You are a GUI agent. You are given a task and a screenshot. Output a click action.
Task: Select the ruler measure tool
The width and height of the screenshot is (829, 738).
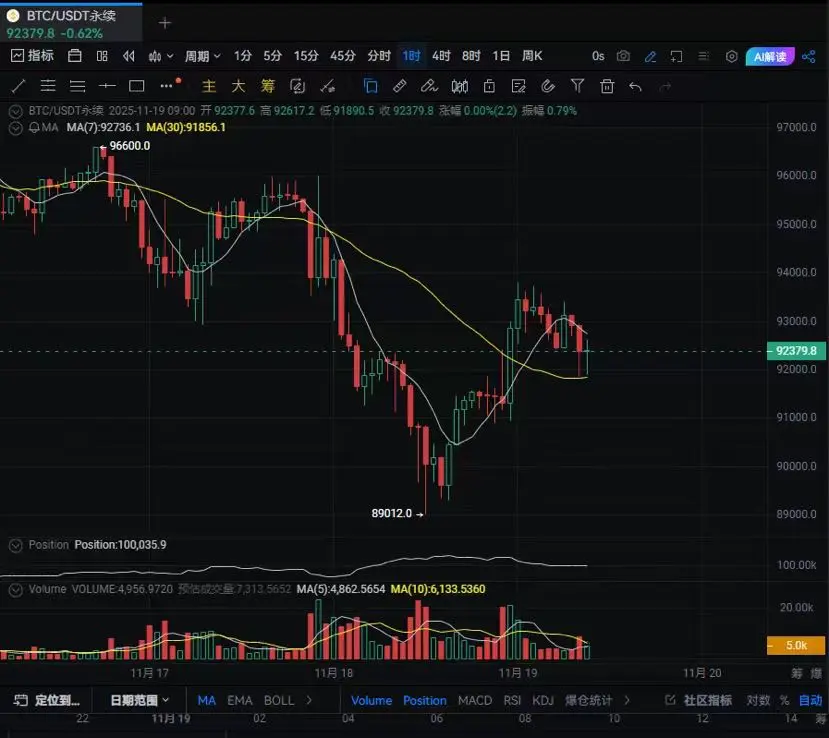pos(400,86)
